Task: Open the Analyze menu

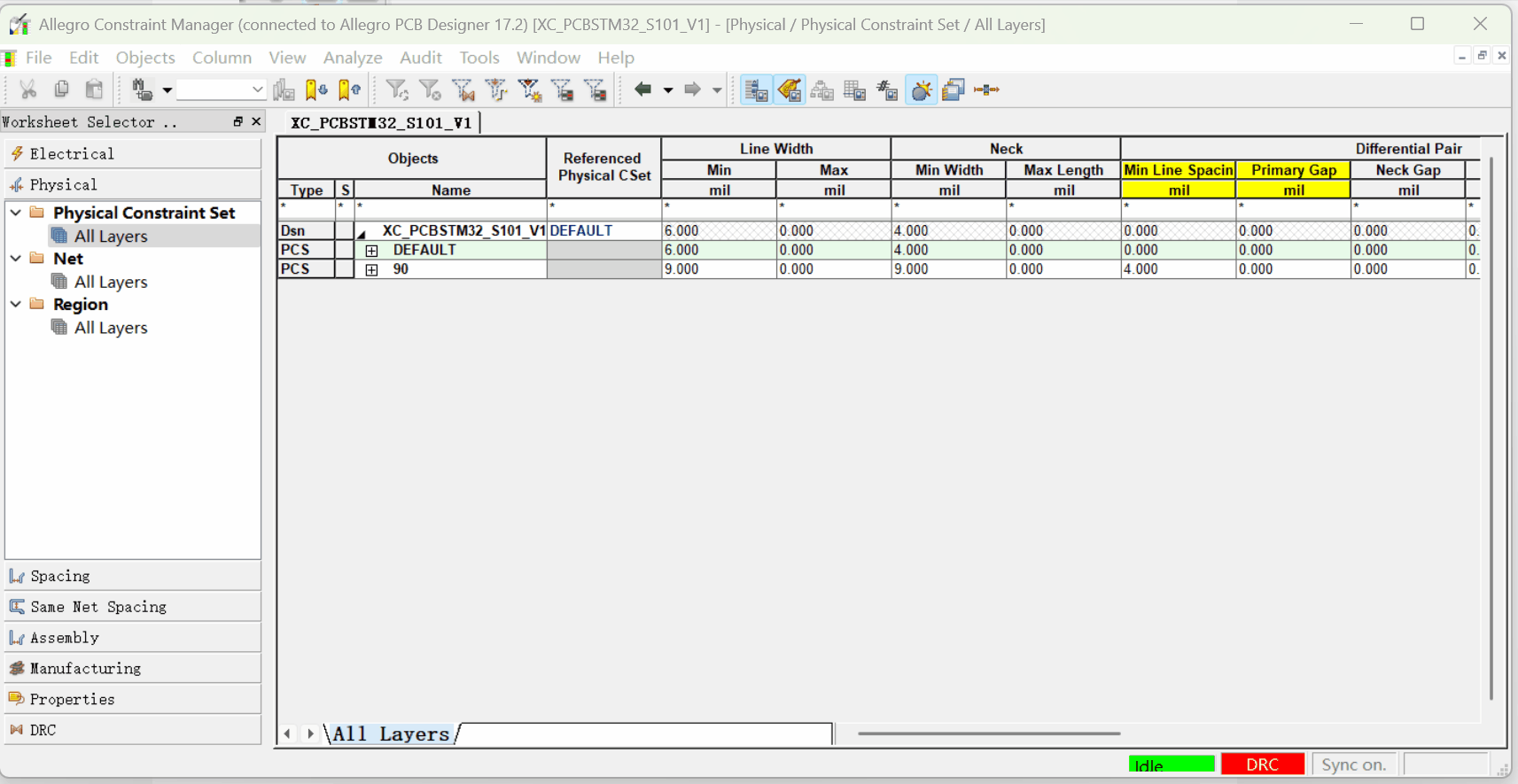Action: pyautogui.click(x=353, y=58)
